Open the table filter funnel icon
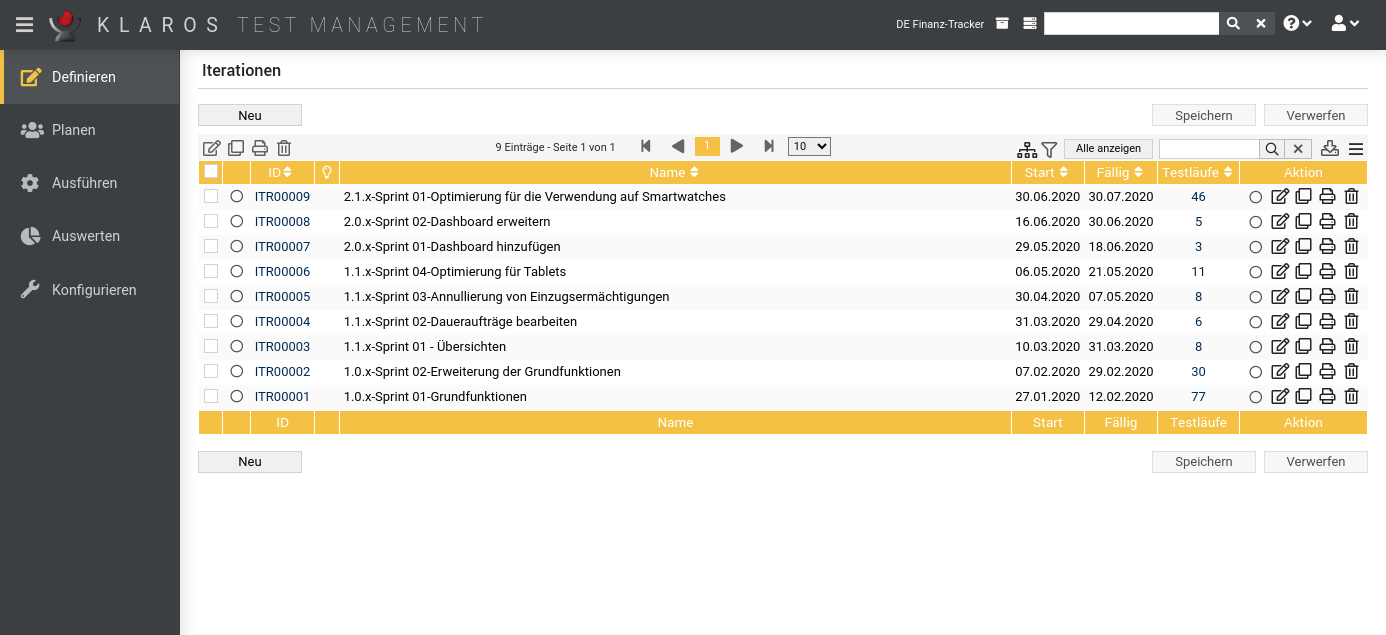Screen dimensions: 1386x635 [x=1049, y=149]
